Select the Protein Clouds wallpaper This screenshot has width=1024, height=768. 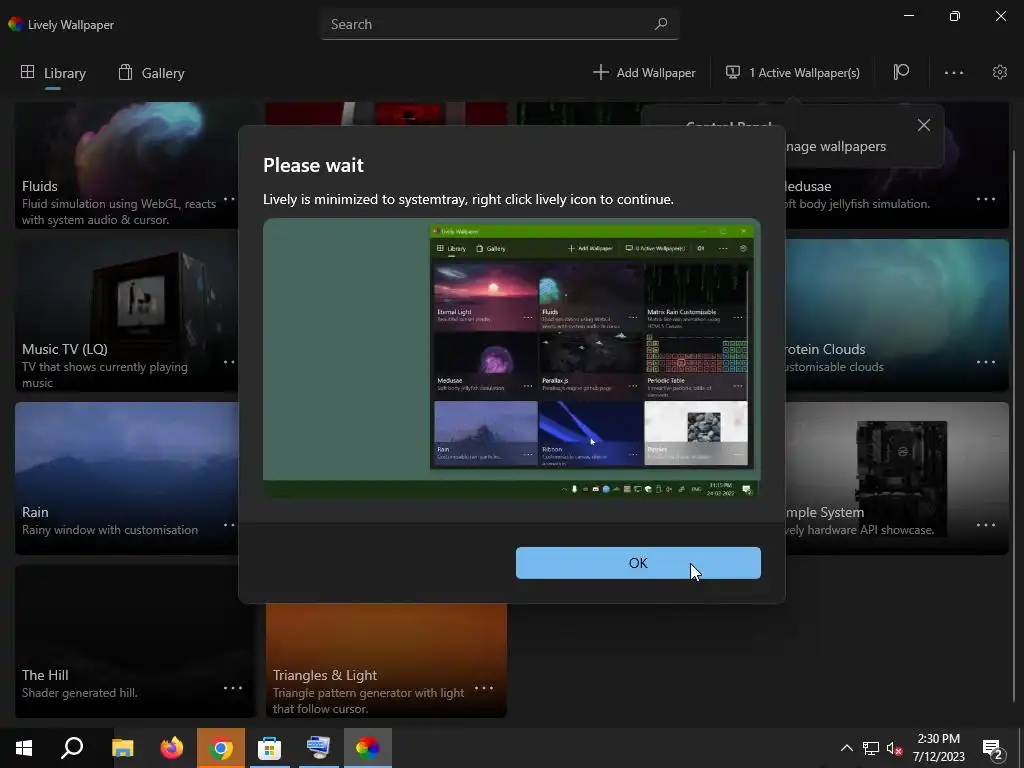897,315
